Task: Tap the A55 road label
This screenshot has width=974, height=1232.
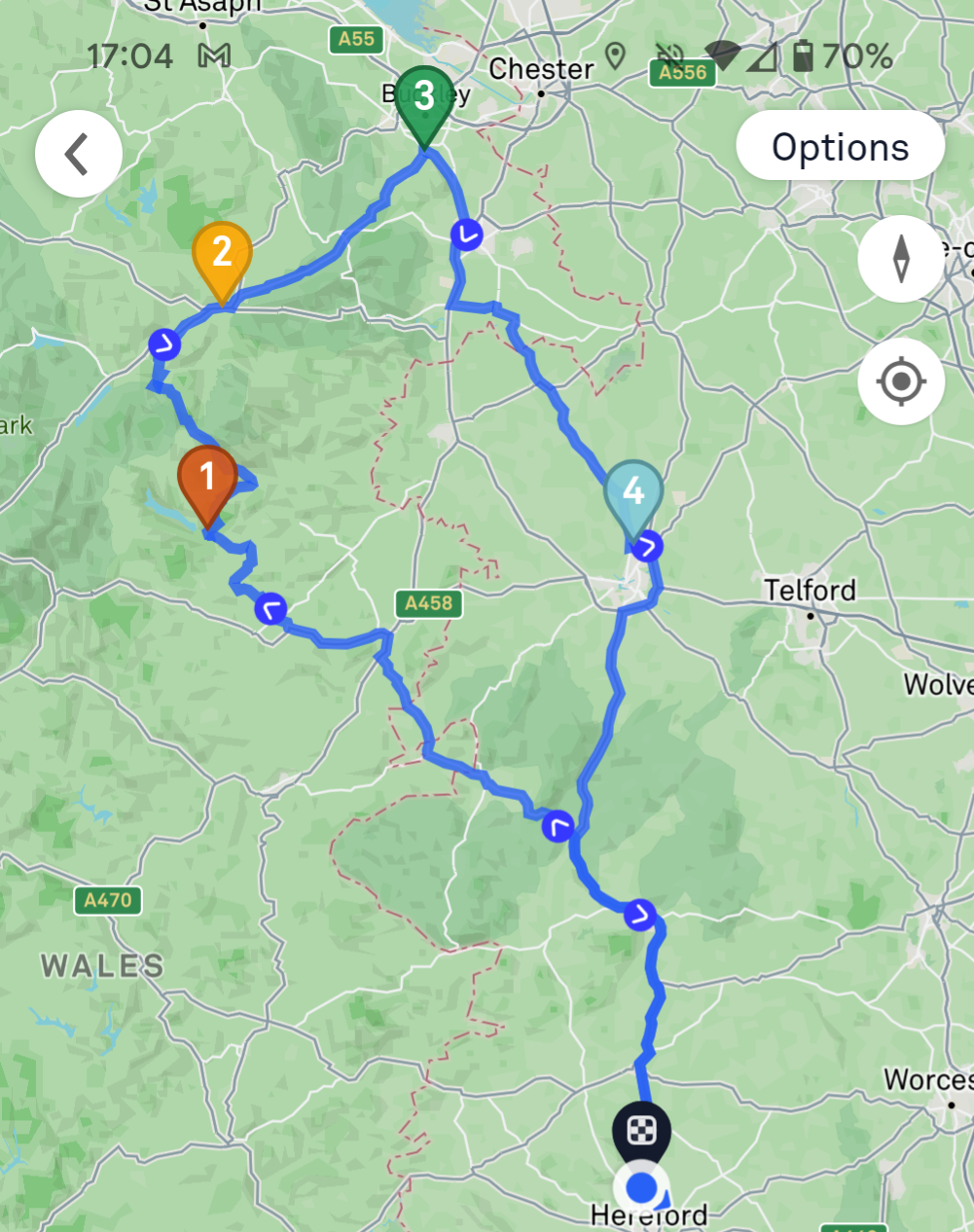Action: click(x=356, y=39)
